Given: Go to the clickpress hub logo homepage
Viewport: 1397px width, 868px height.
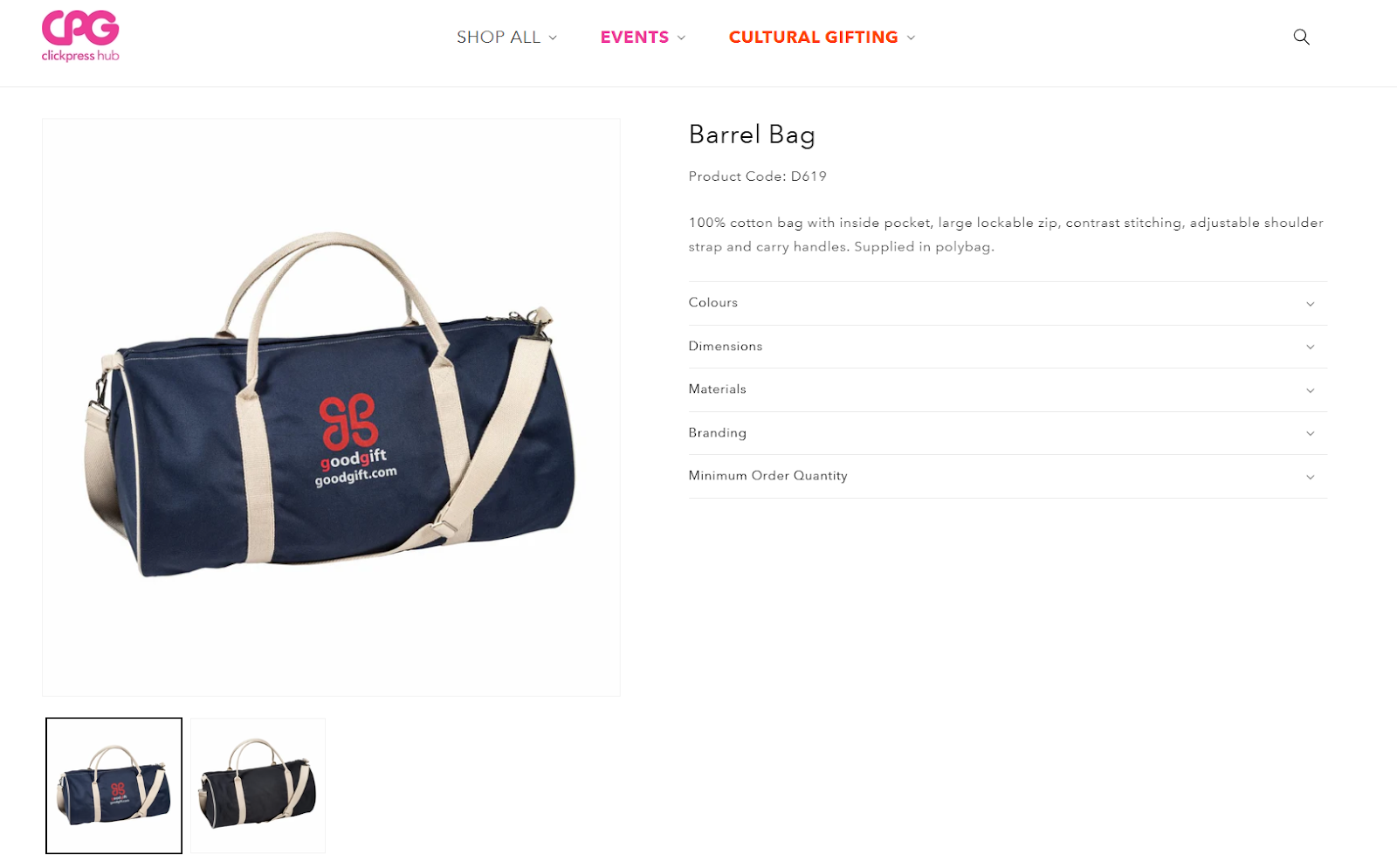Looking at the screenshot, I should tap(80, 37).
